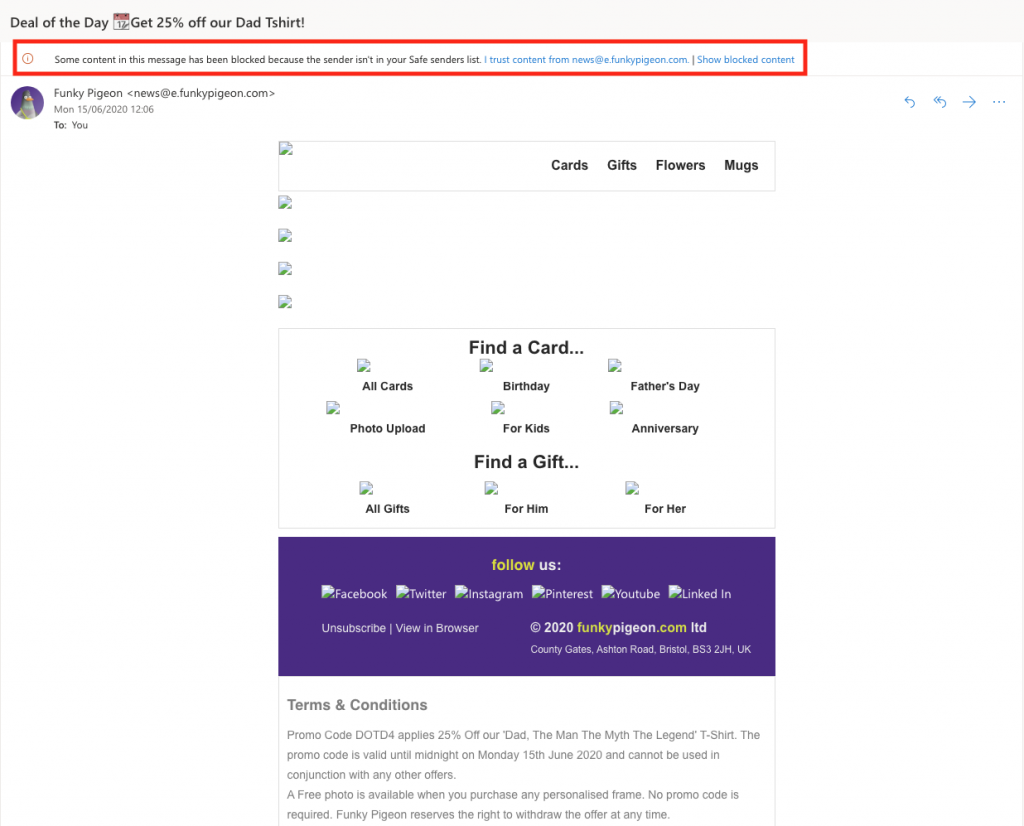
Task: Open the More actions ellipsis menu
Action: coord(999,102)
